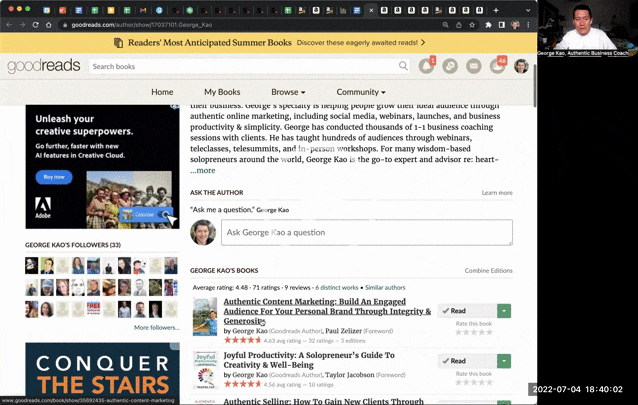Open the profile avatar in Goodreads header

(x=521, y=66)
